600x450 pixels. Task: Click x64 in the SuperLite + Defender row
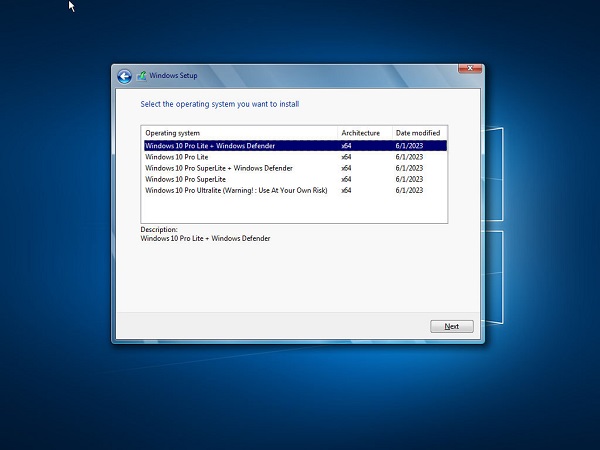[346, 168]
